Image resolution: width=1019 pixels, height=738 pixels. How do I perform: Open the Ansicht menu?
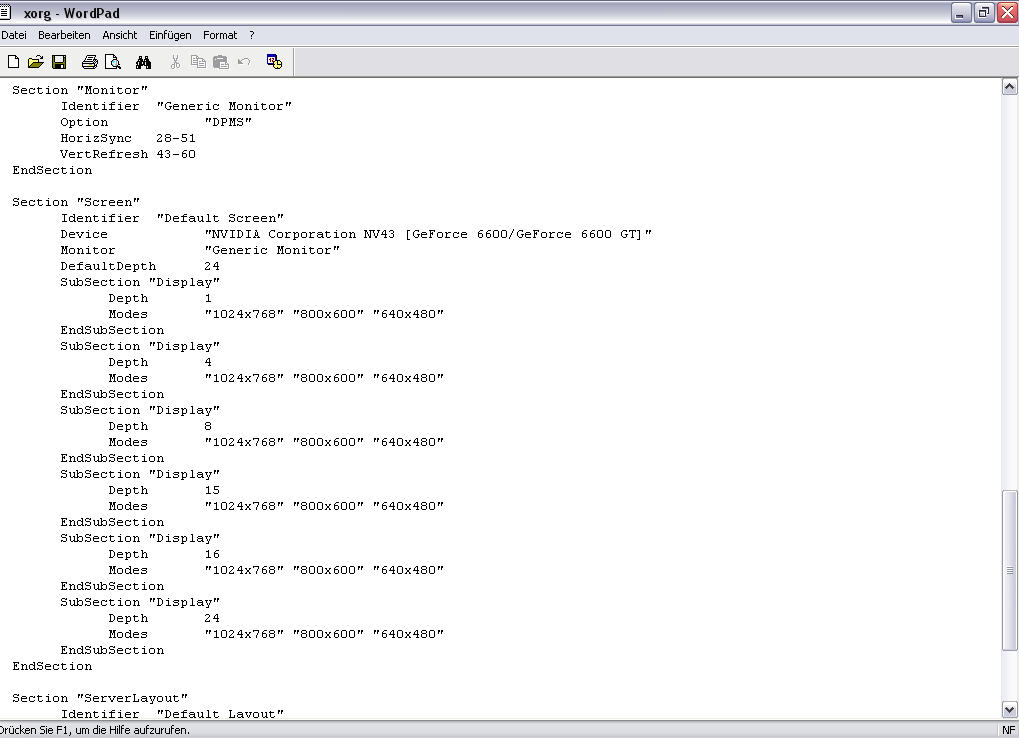pos(120,35)
